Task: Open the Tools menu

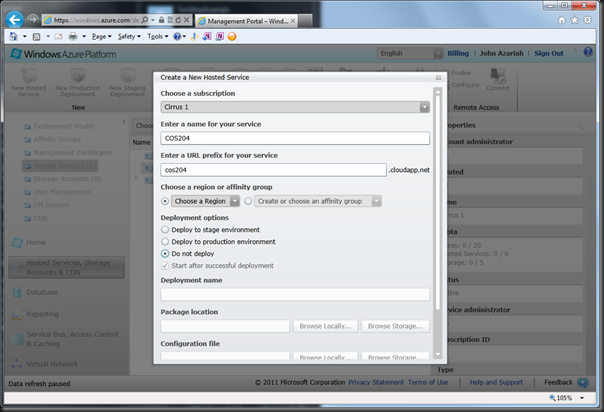Action: tap(158, 37)
